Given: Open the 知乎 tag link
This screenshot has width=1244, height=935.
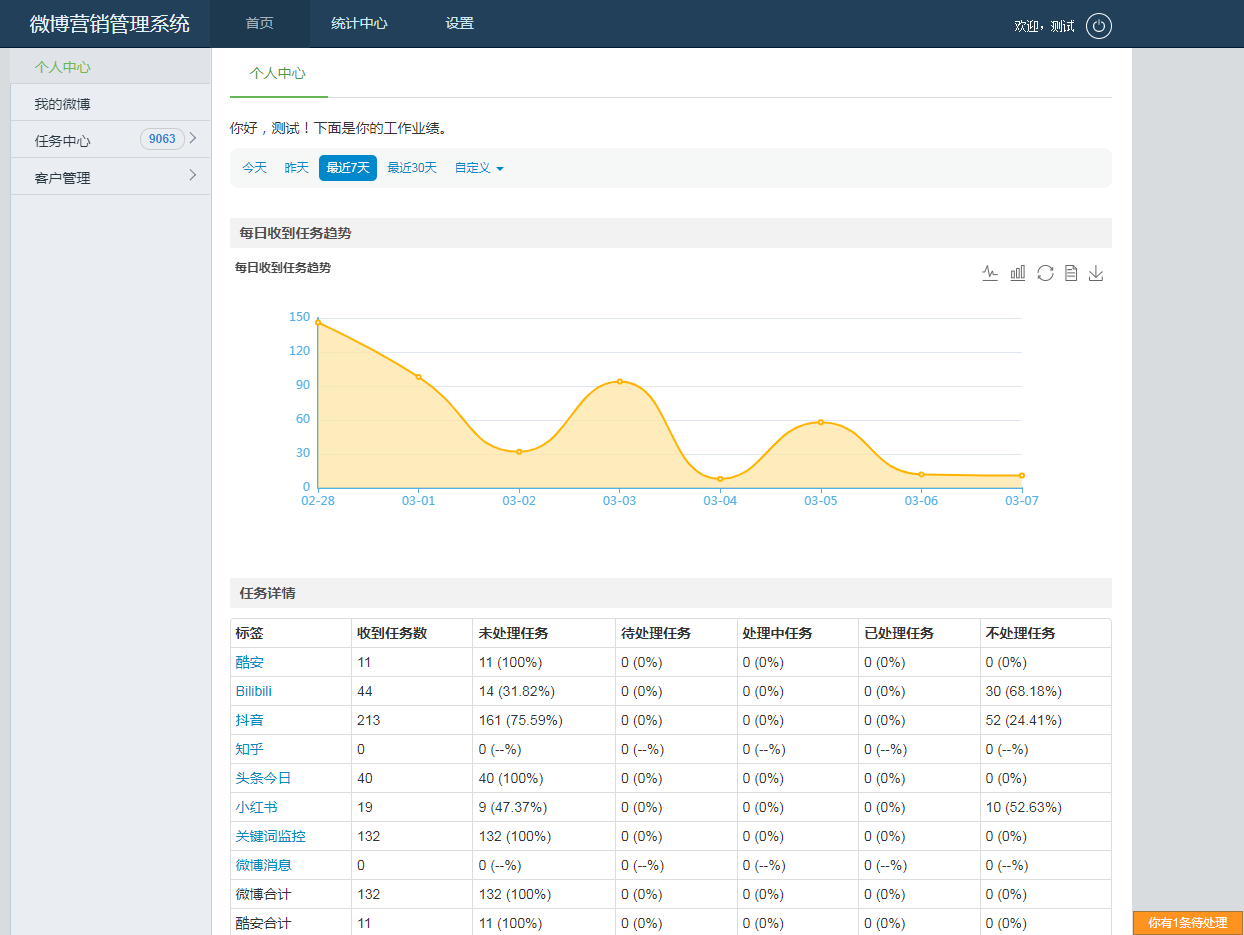Looking at the screenshot, I should click(x=250, y=749).
